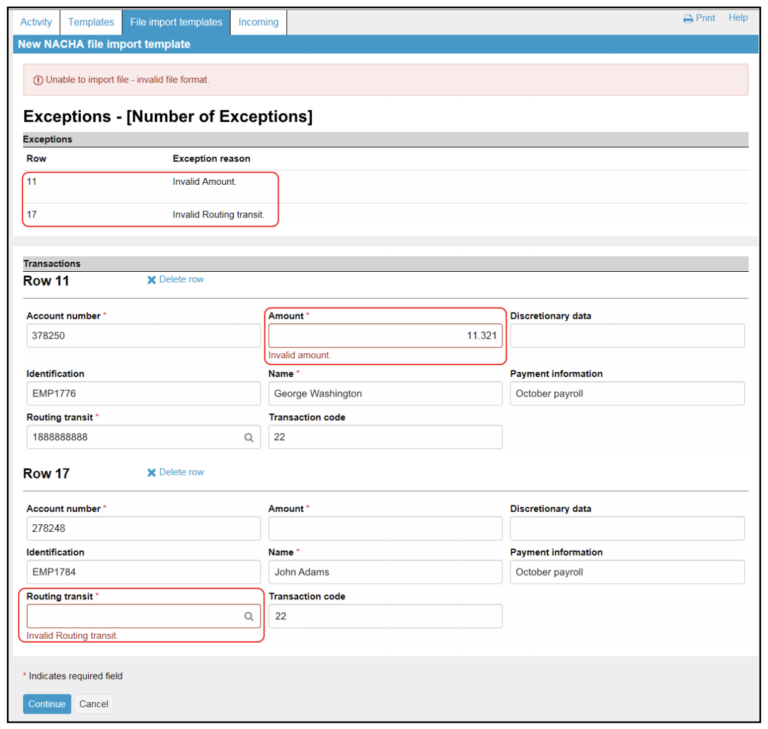768x729 pixels.
Task: Click the Row 11 Identification field EMP1776
Action: click(x=143, y=393)
